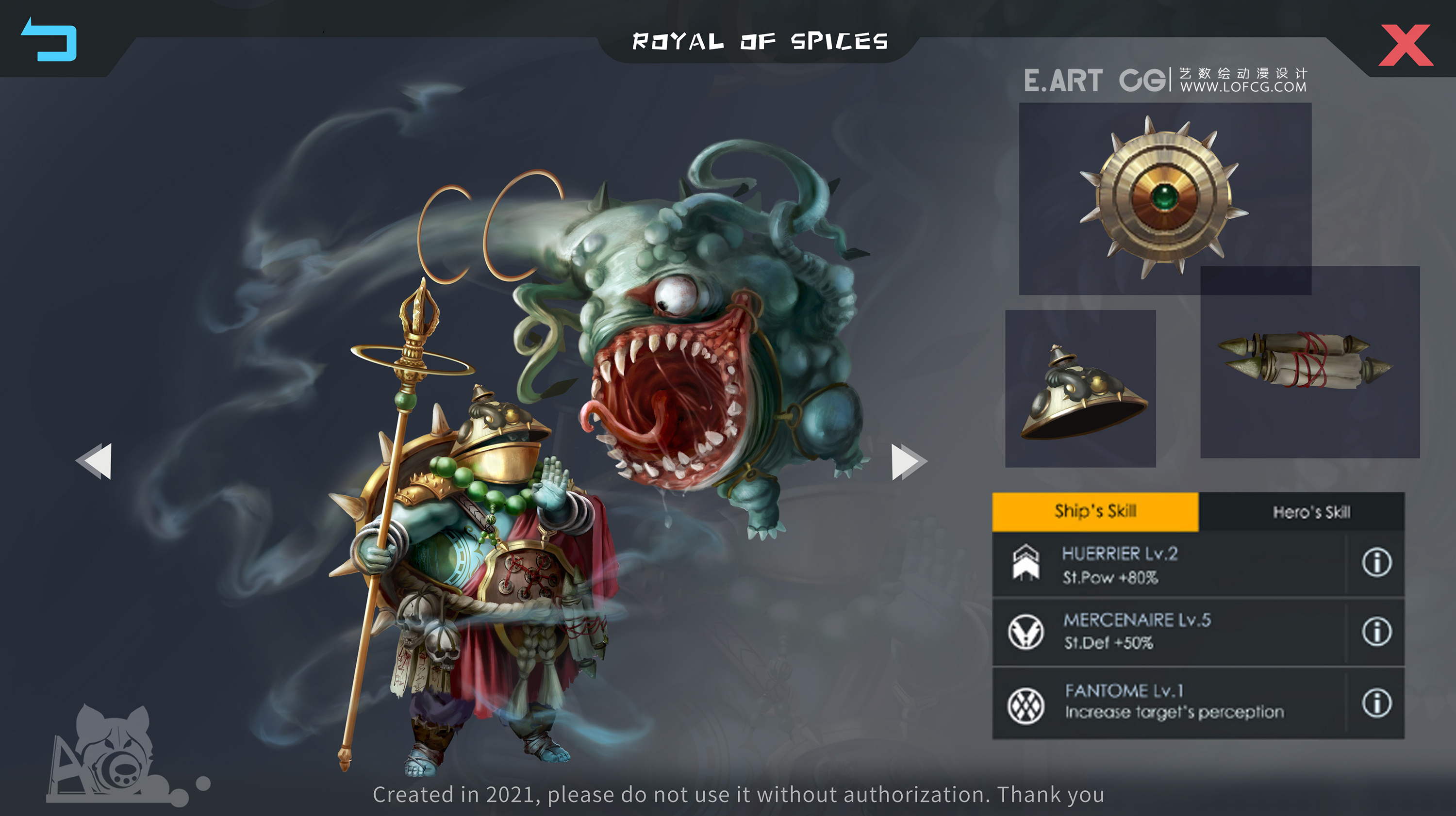Image resolution: width=1456 pixels, height=816 pixels.
Task: Select the bound scrolls item thumbnail
Action: pyautogui.click(x=1310, y=362)
